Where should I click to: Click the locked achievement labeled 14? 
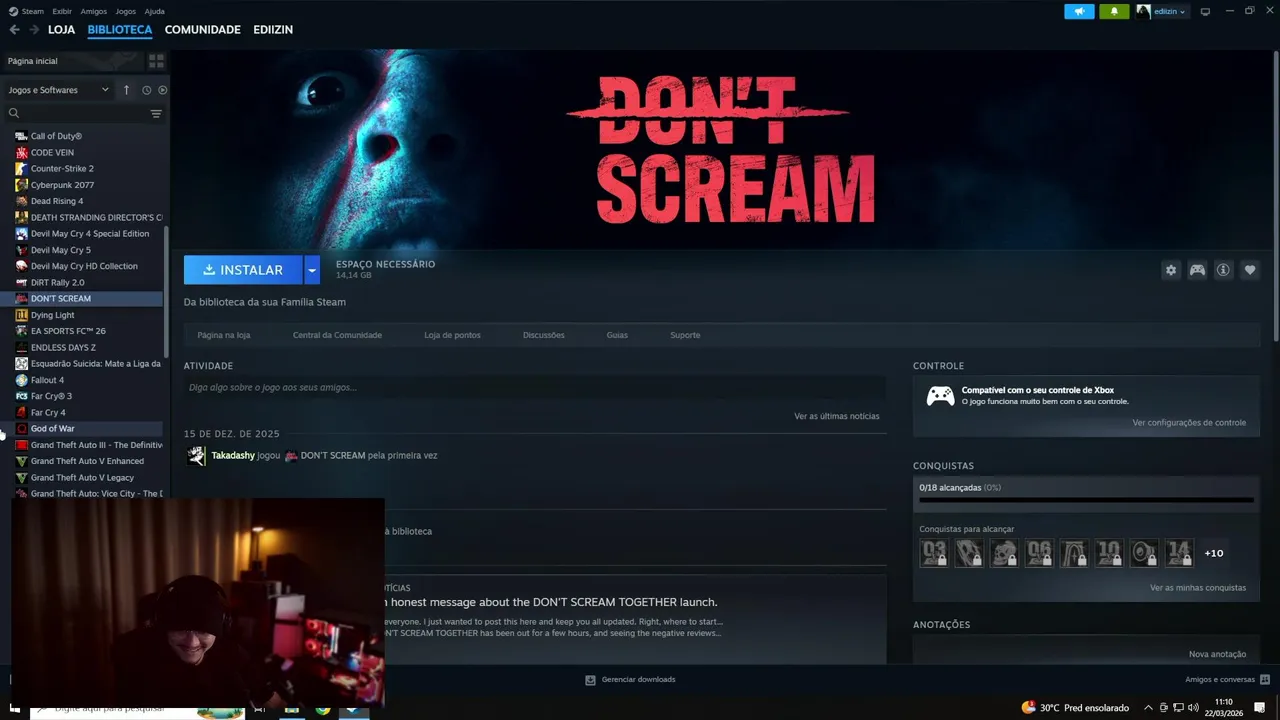[1179, 553]
